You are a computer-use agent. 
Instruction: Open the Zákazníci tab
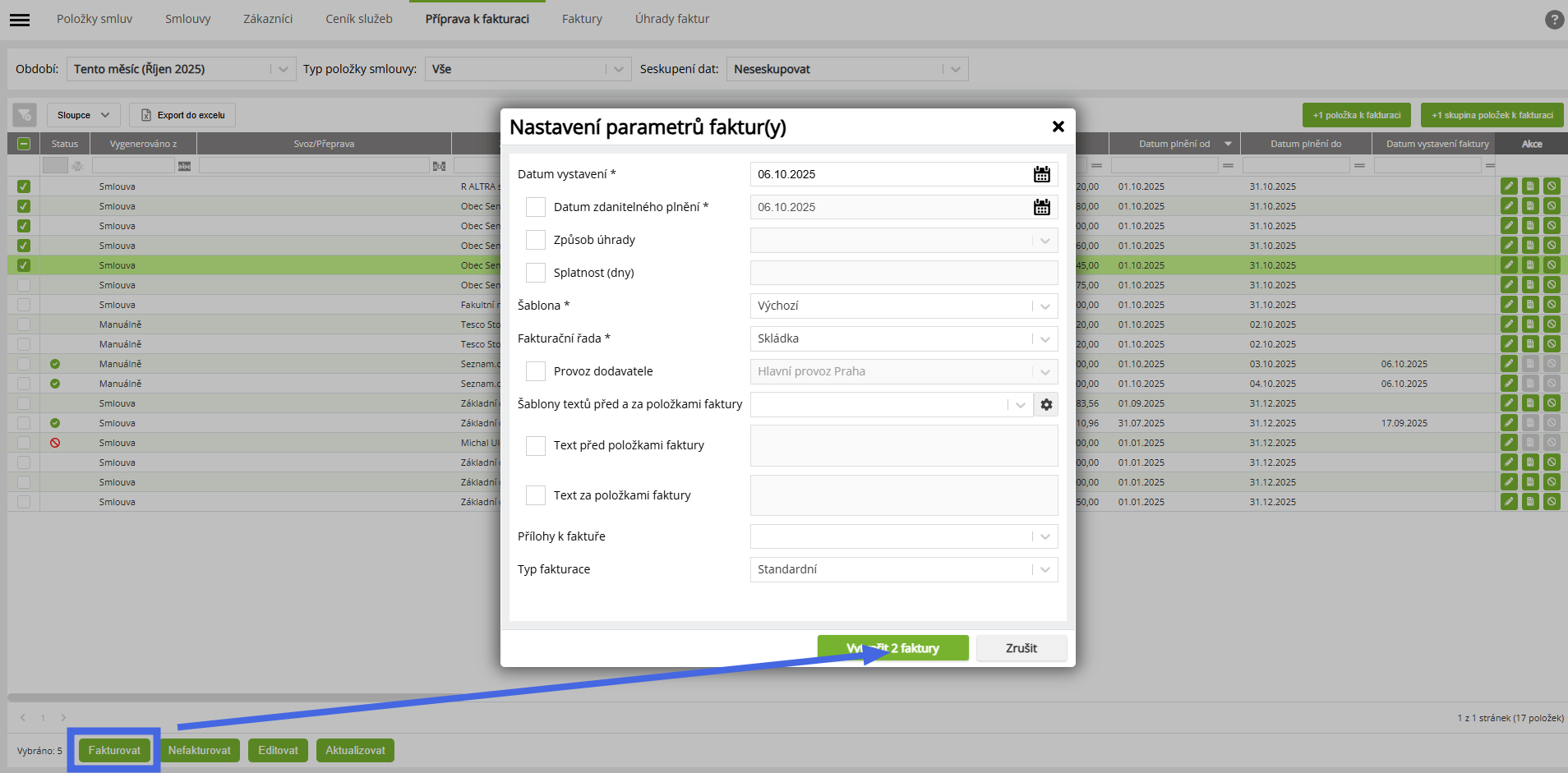(268, 19)
